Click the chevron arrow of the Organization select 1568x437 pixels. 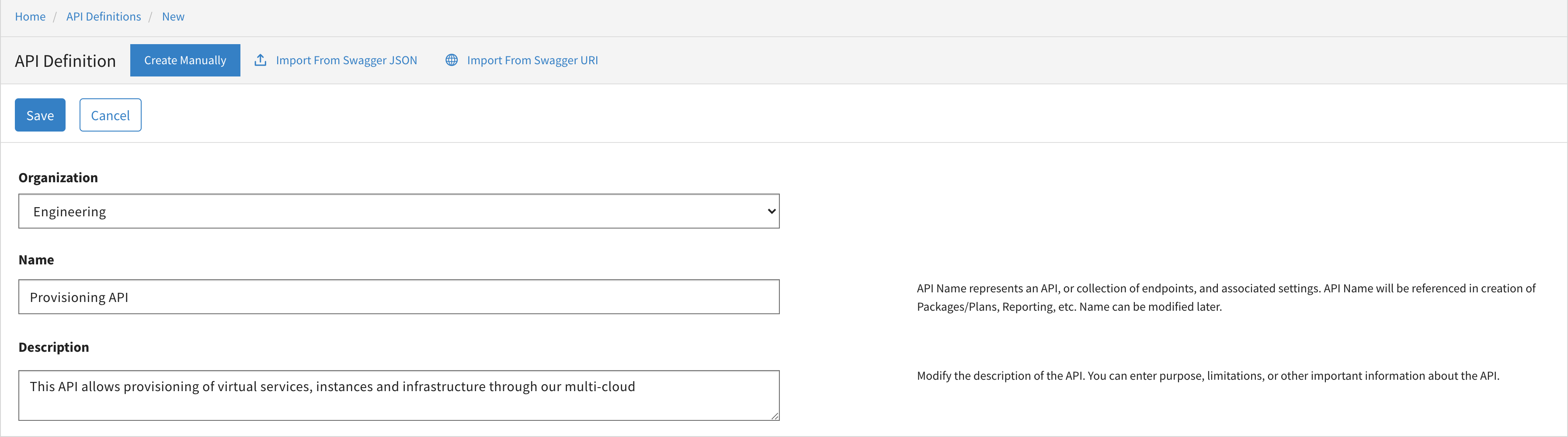coord(771,211)
